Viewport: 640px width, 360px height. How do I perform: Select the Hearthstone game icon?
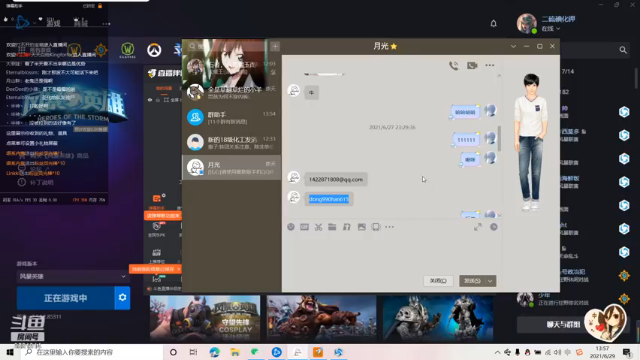pos(100,50)
